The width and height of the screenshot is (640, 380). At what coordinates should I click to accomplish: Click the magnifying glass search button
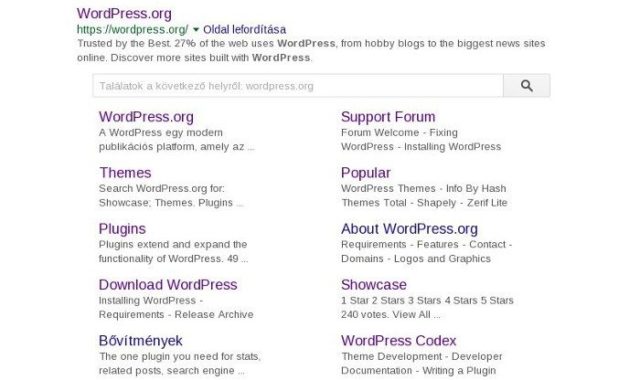(526, 86)
